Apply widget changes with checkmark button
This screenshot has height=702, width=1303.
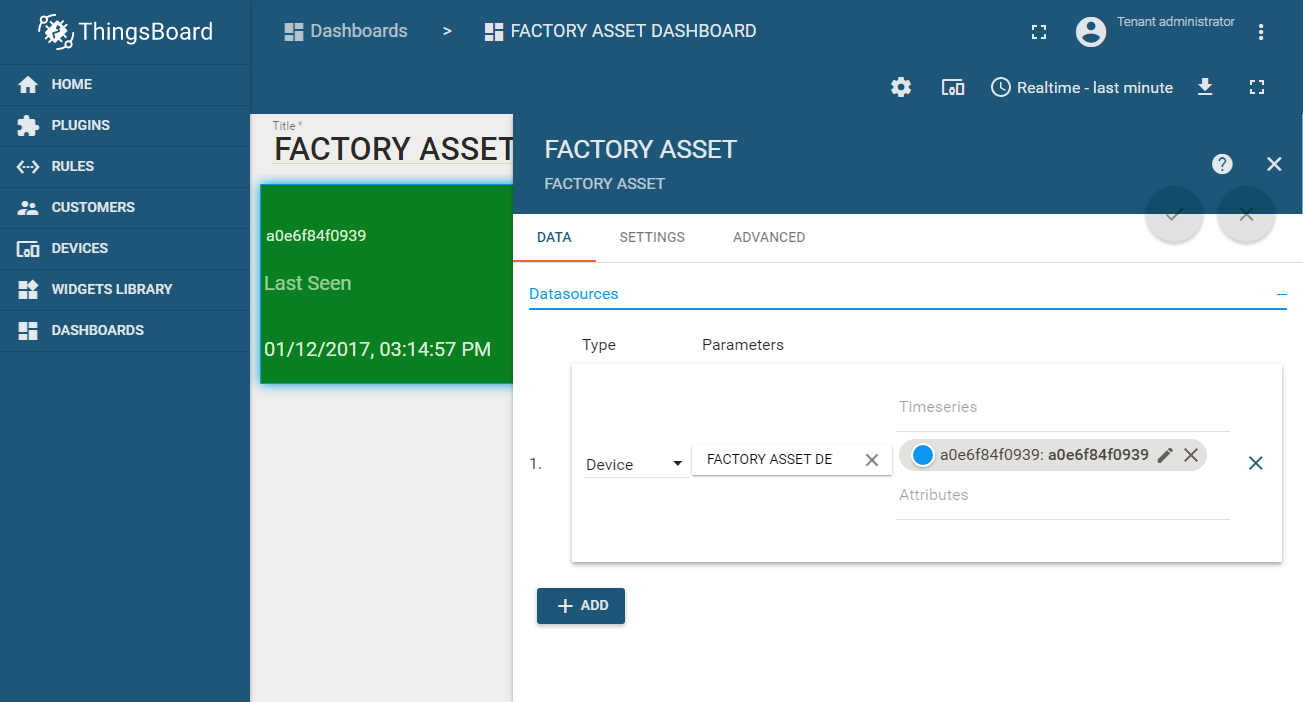1174,214
